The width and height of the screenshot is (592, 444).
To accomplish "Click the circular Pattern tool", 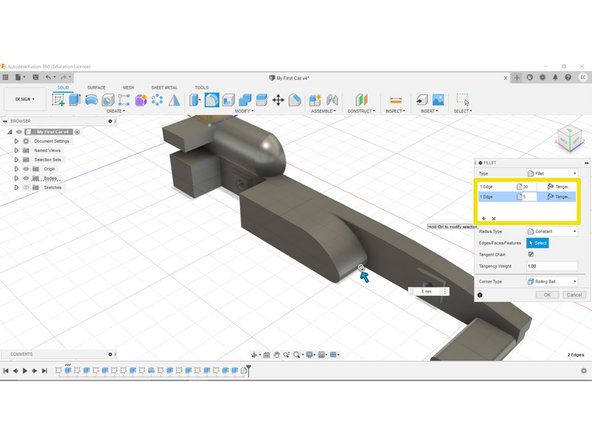I will (157, 100).
